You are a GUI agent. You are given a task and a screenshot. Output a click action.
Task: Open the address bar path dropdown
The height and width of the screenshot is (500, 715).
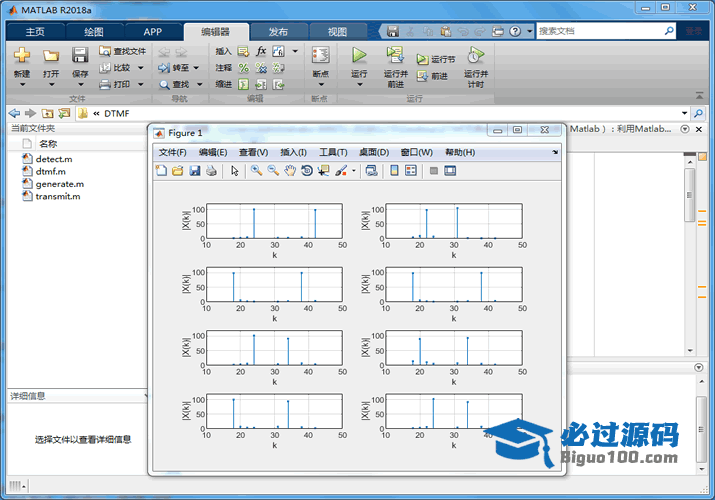click(x=684, y=113)
